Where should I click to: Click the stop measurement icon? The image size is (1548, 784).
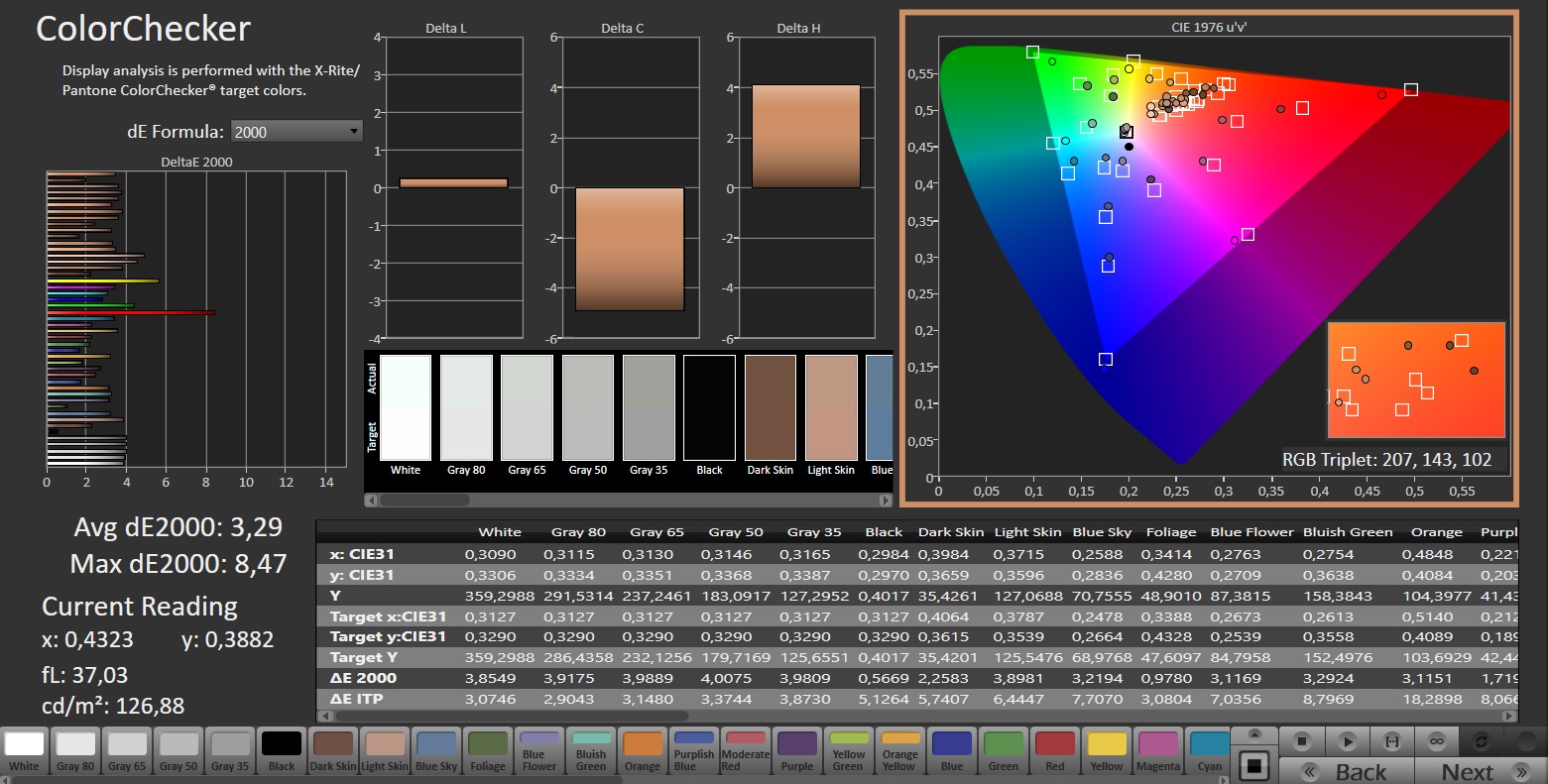[1303, 740]
